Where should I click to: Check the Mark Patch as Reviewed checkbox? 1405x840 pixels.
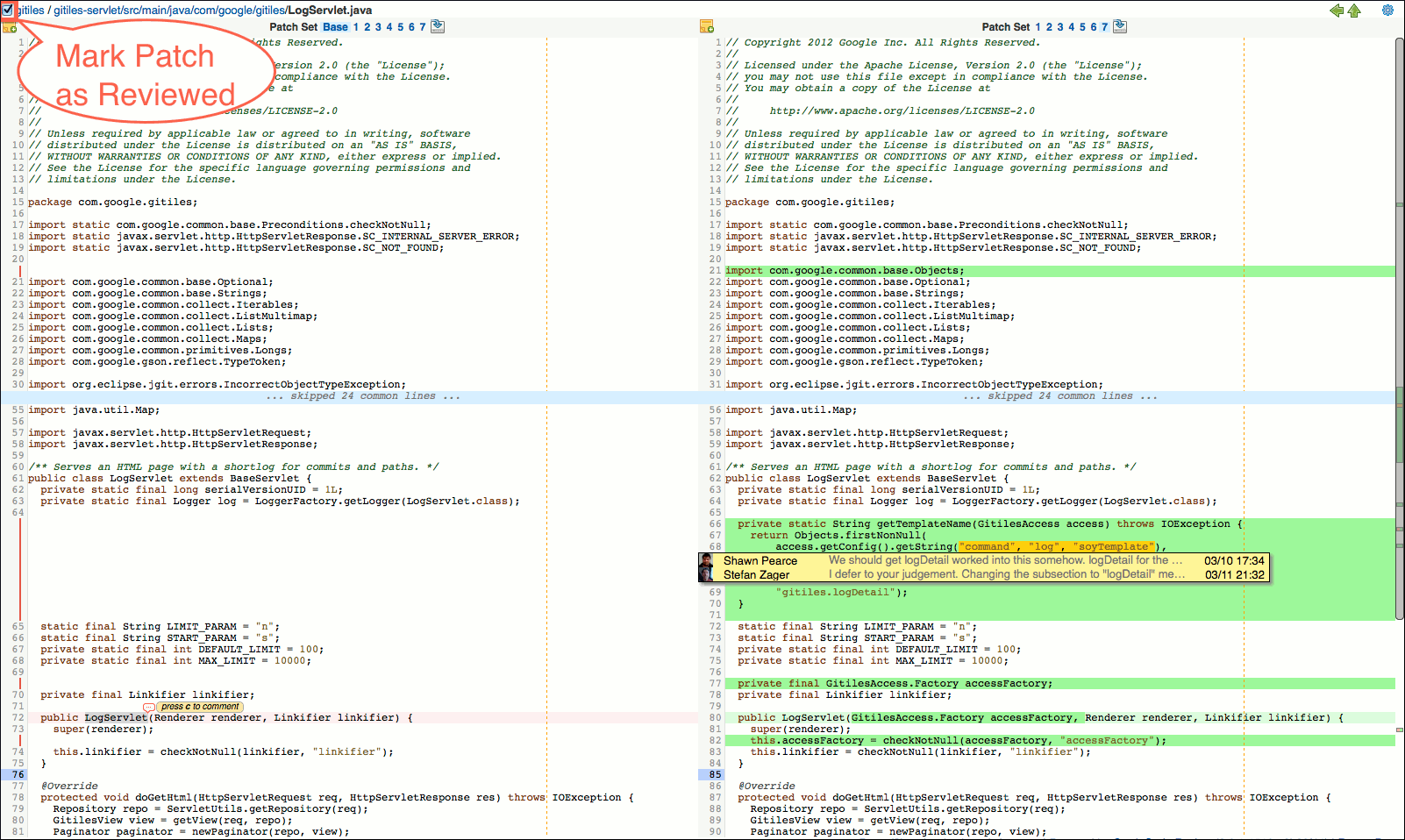click(9, 10)
